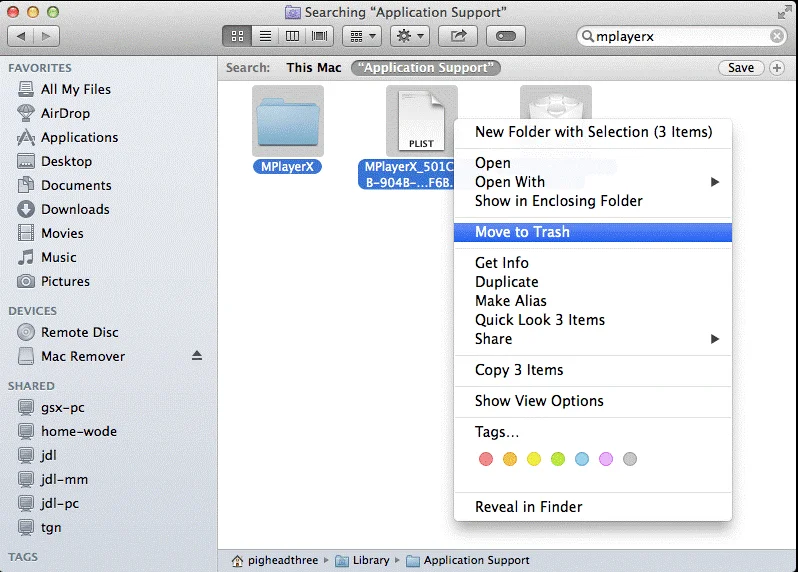The height and width of the screenshot is (572, 798).
Task: Click the Edit Tags toolbar button
Action: 506,36
